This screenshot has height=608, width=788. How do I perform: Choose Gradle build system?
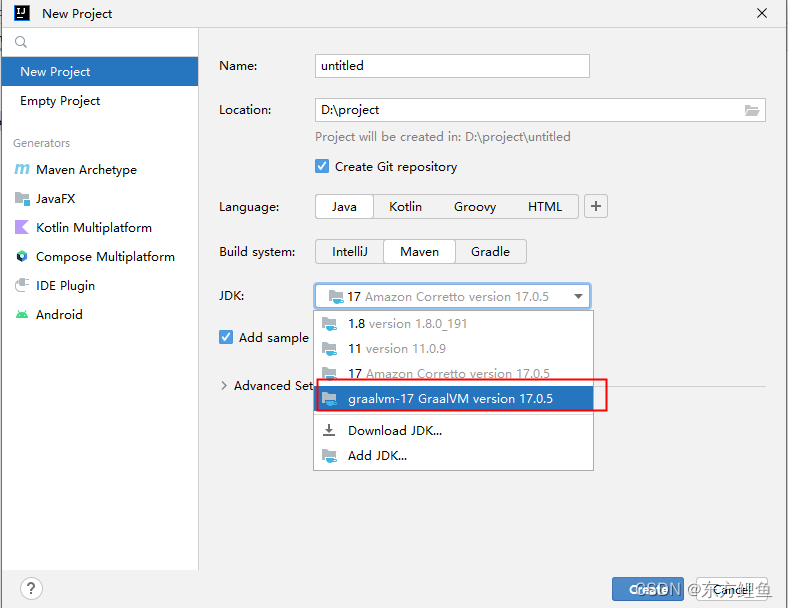[x=490, y=251]
